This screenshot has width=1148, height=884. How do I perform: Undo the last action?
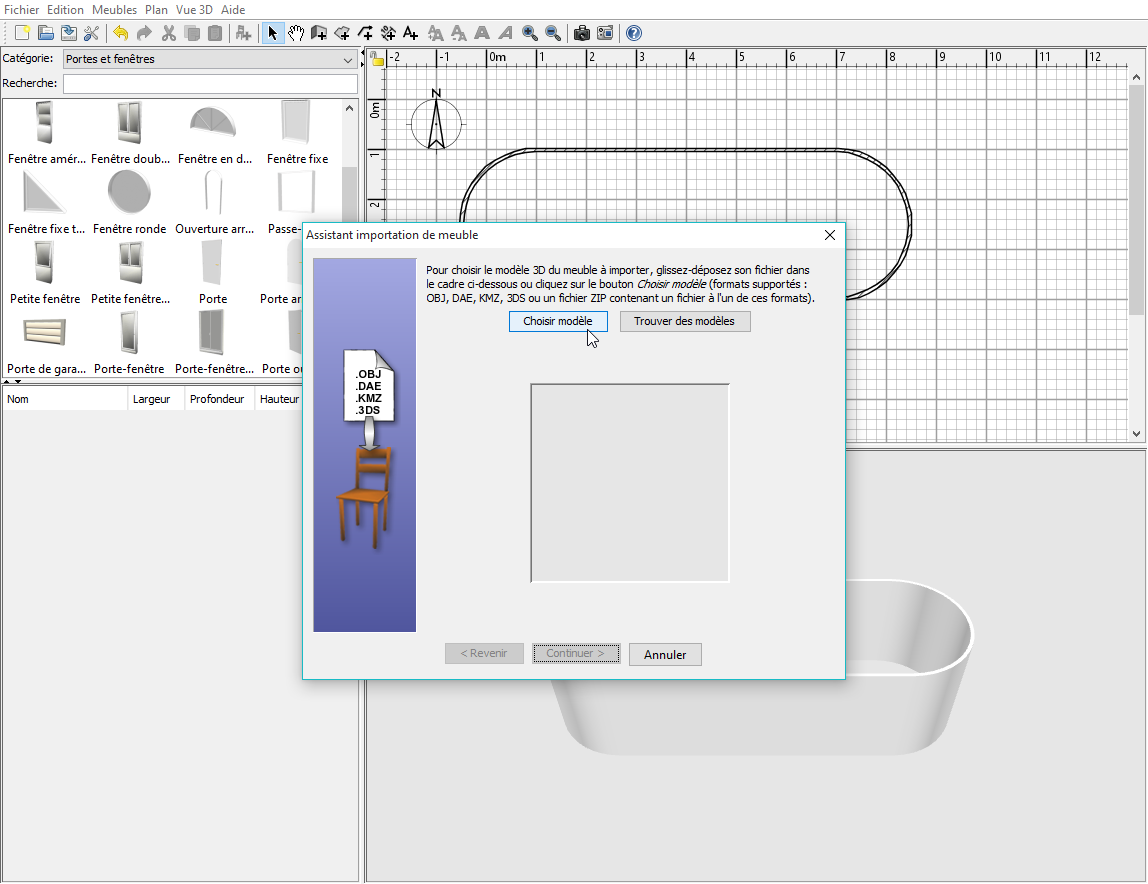coord(121,33)
